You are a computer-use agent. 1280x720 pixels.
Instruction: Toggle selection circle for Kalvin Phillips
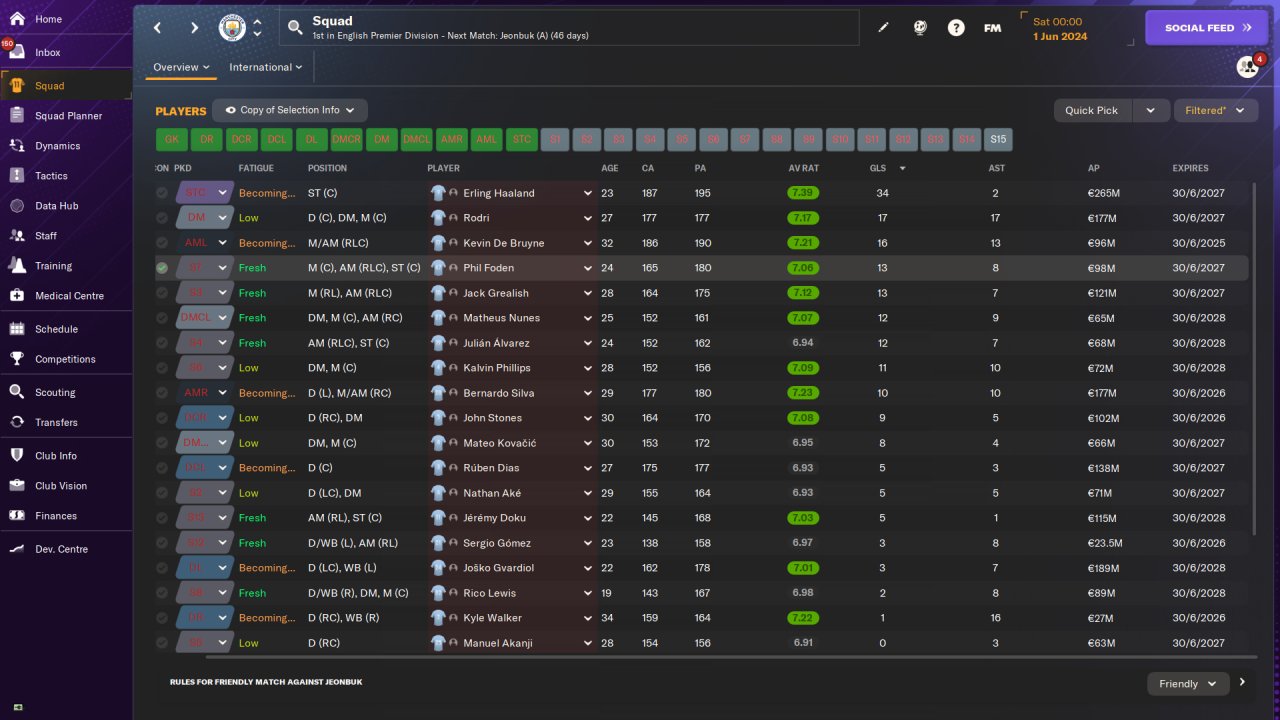pyautogui.click(x=162, y=368)
